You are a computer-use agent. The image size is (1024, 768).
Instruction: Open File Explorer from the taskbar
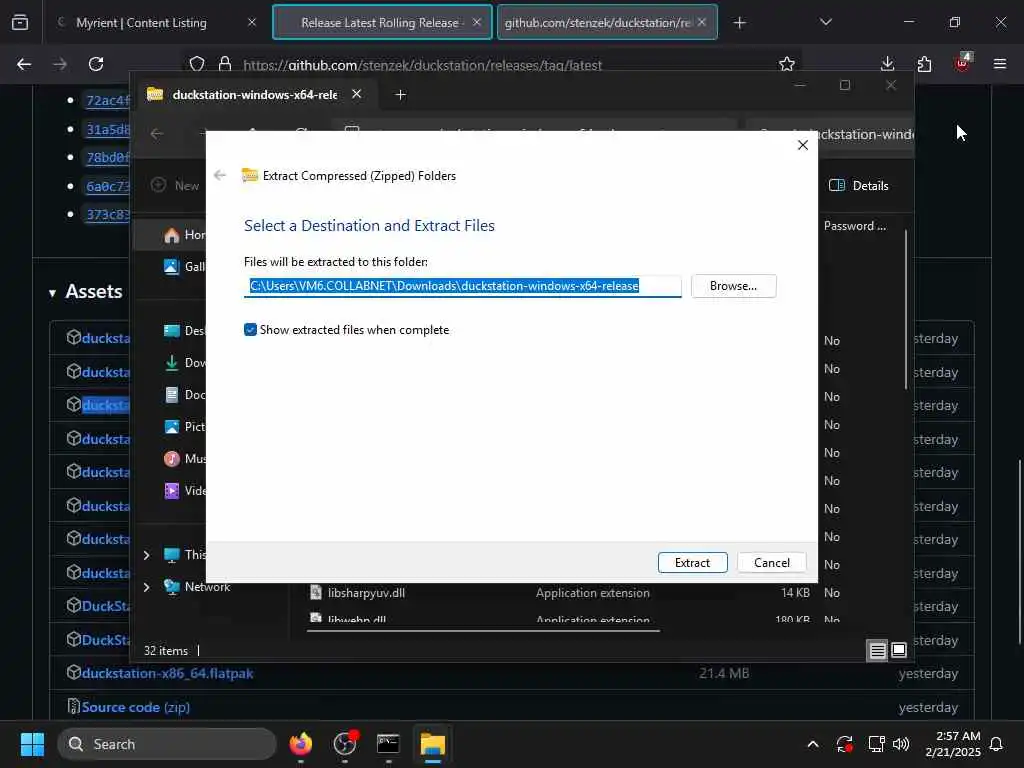coord(432,744)
